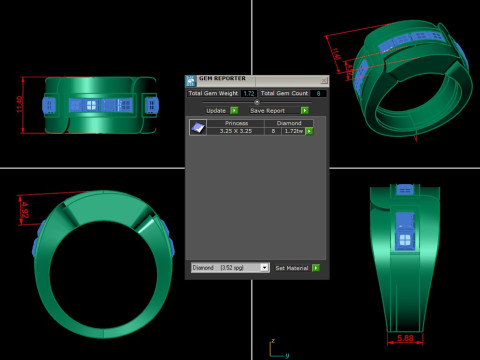Click the green arrow next to Set Material

[316, 268]
